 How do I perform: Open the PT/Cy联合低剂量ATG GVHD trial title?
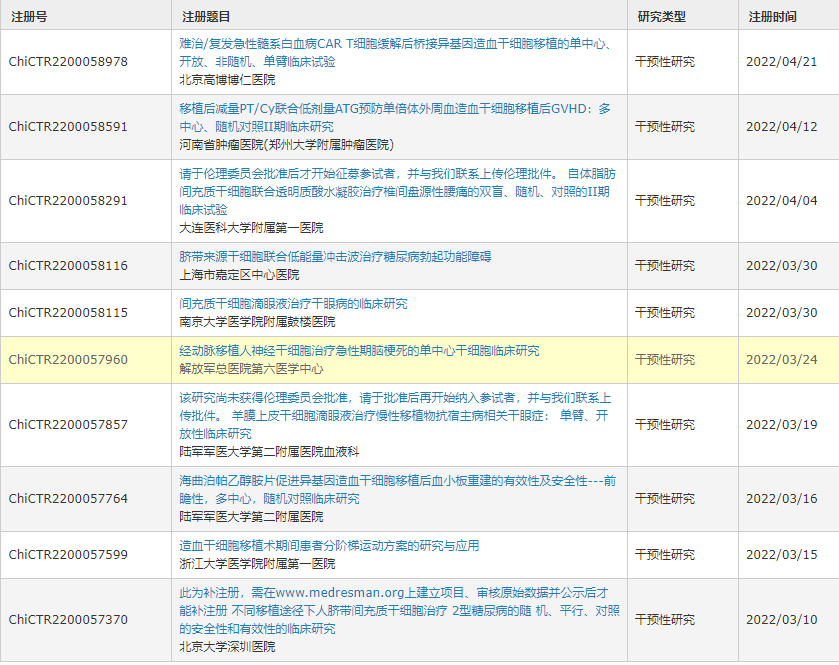[395, 109]
